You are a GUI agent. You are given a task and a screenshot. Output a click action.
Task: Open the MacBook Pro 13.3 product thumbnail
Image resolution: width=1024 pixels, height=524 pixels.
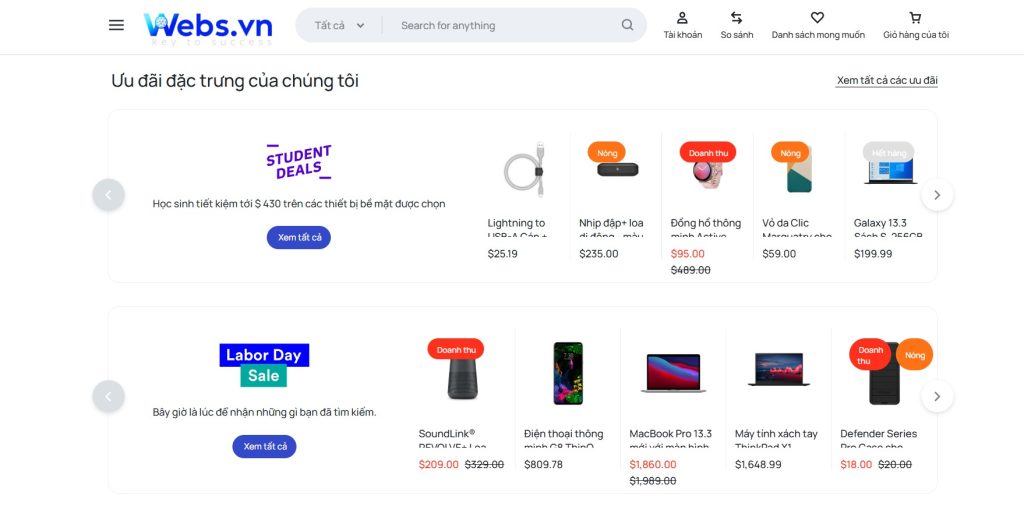click(672, 372)
